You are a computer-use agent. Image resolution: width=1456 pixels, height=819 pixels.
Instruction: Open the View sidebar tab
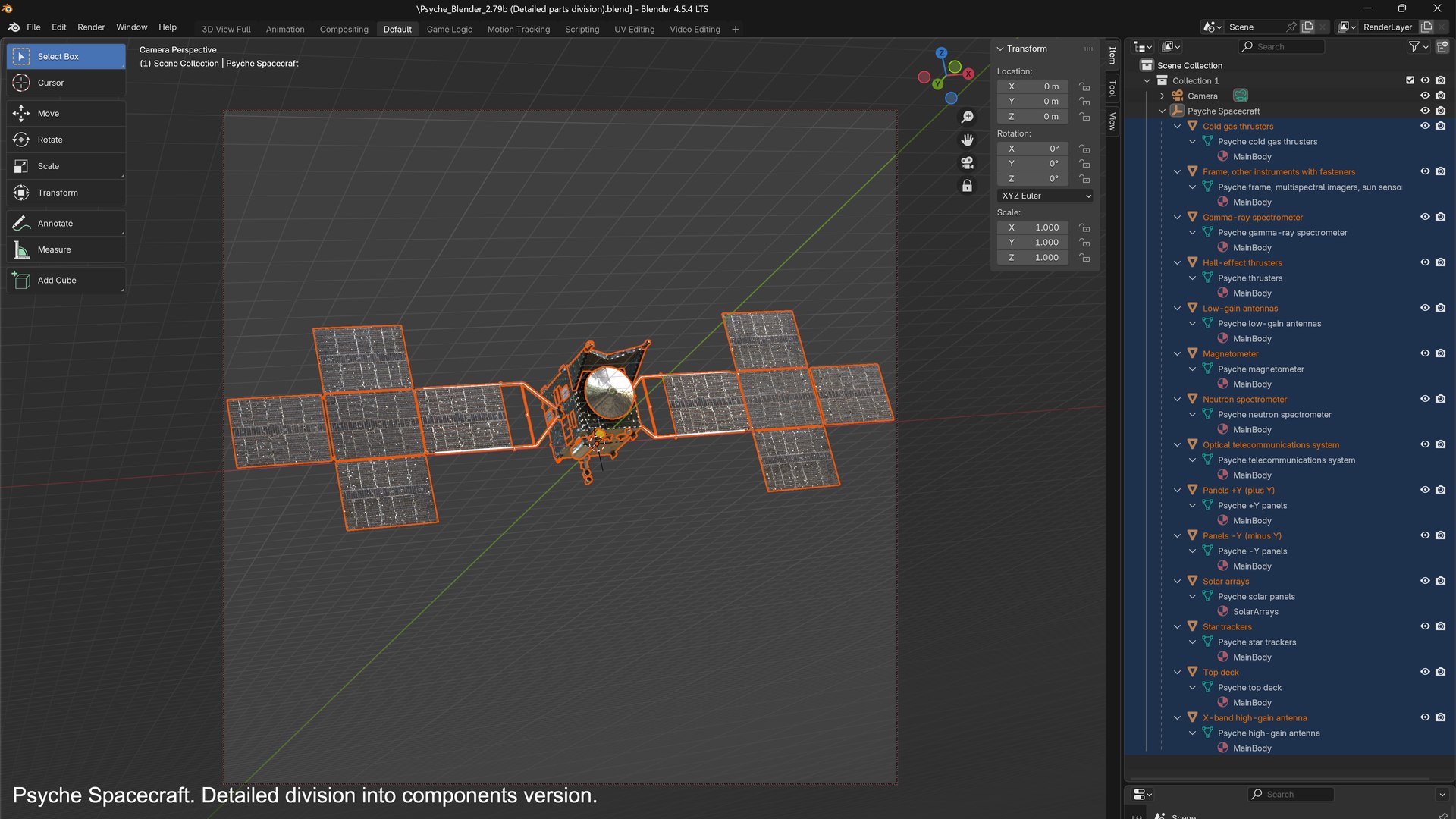(1112, 121)
